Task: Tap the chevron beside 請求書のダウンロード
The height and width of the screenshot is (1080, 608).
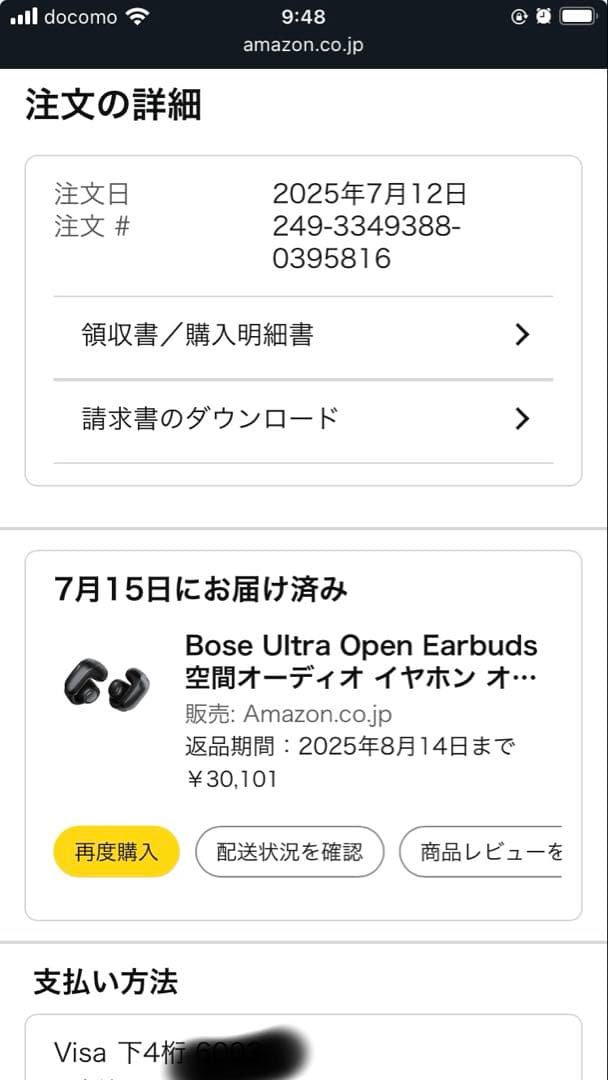Action: pos(522,419)
